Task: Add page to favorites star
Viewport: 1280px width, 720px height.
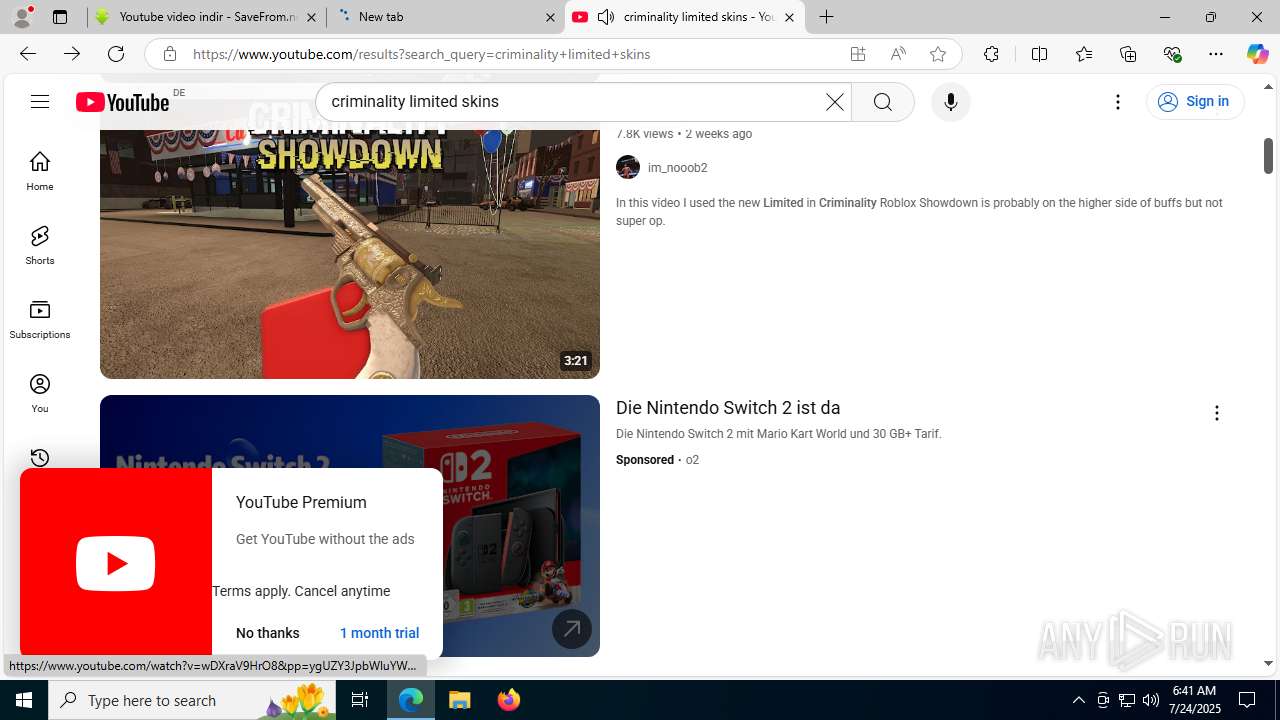Action: (x=938, y=54)
